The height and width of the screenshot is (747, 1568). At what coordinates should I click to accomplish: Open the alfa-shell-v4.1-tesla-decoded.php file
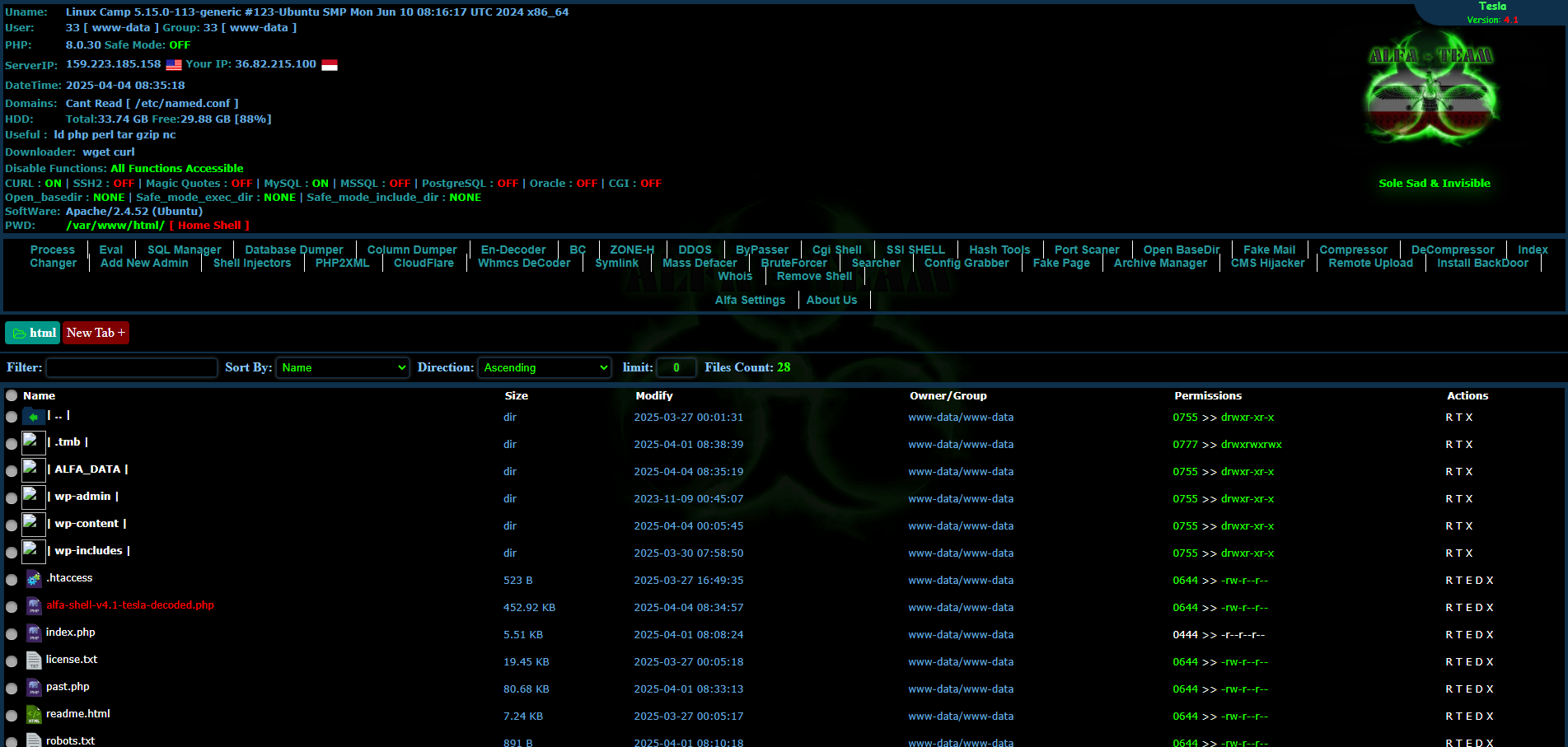pyautogui.click(x=130, y=605)
